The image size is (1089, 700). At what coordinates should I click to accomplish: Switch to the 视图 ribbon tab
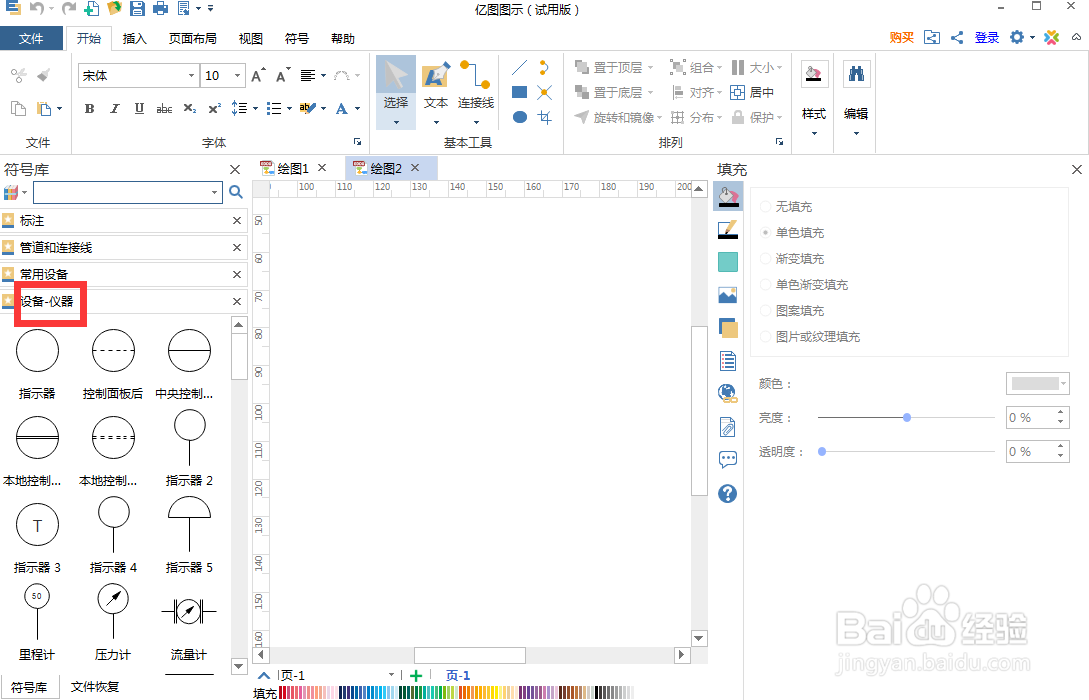[251, 38]
